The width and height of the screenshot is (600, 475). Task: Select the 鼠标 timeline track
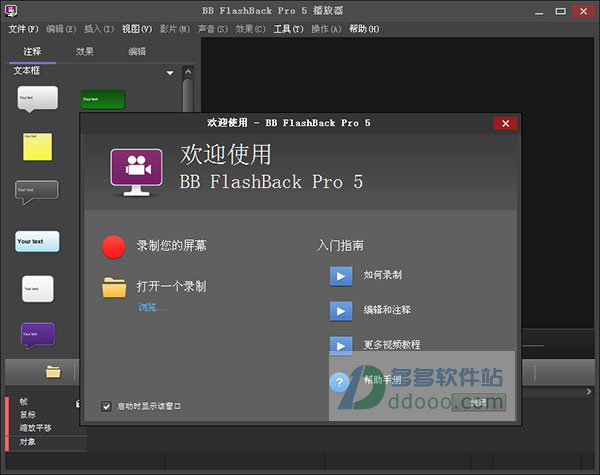(28, 415)
